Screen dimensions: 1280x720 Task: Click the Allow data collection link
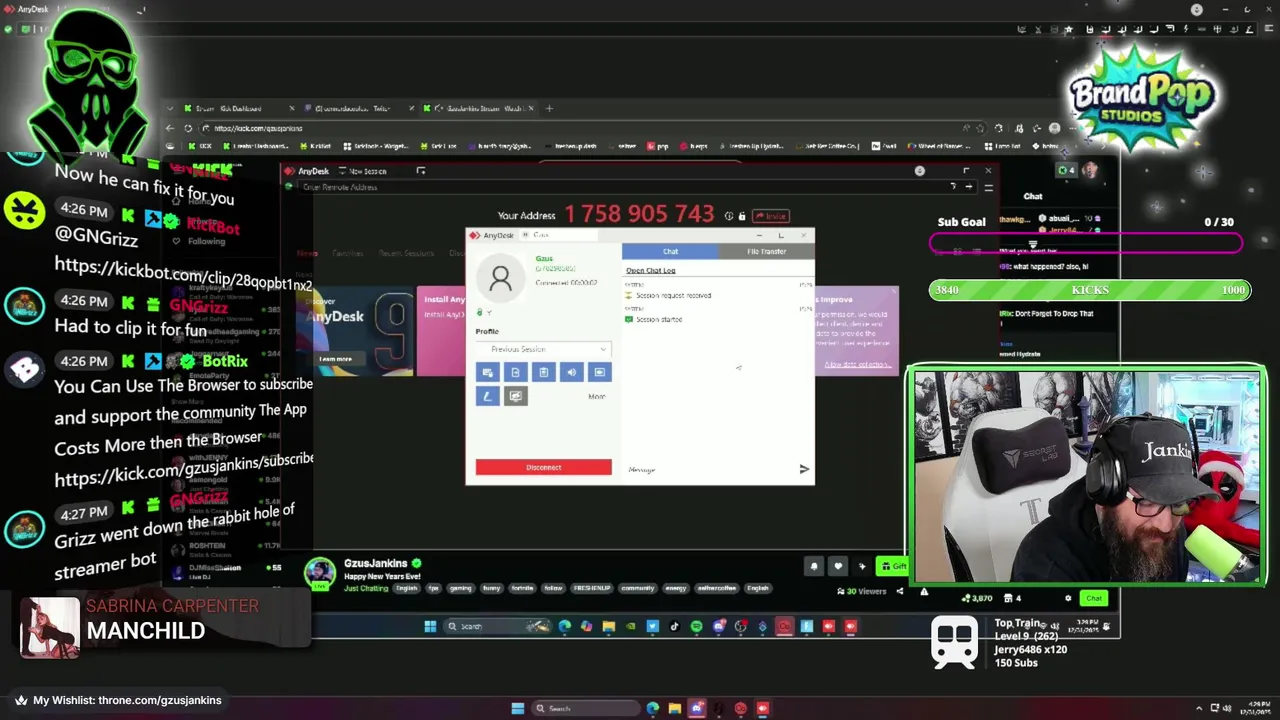(856, 364)
